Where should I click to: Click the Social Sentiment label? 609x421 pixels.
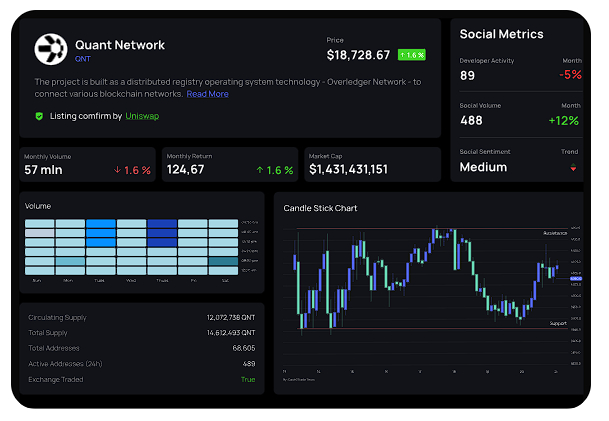tap(485, 152)
